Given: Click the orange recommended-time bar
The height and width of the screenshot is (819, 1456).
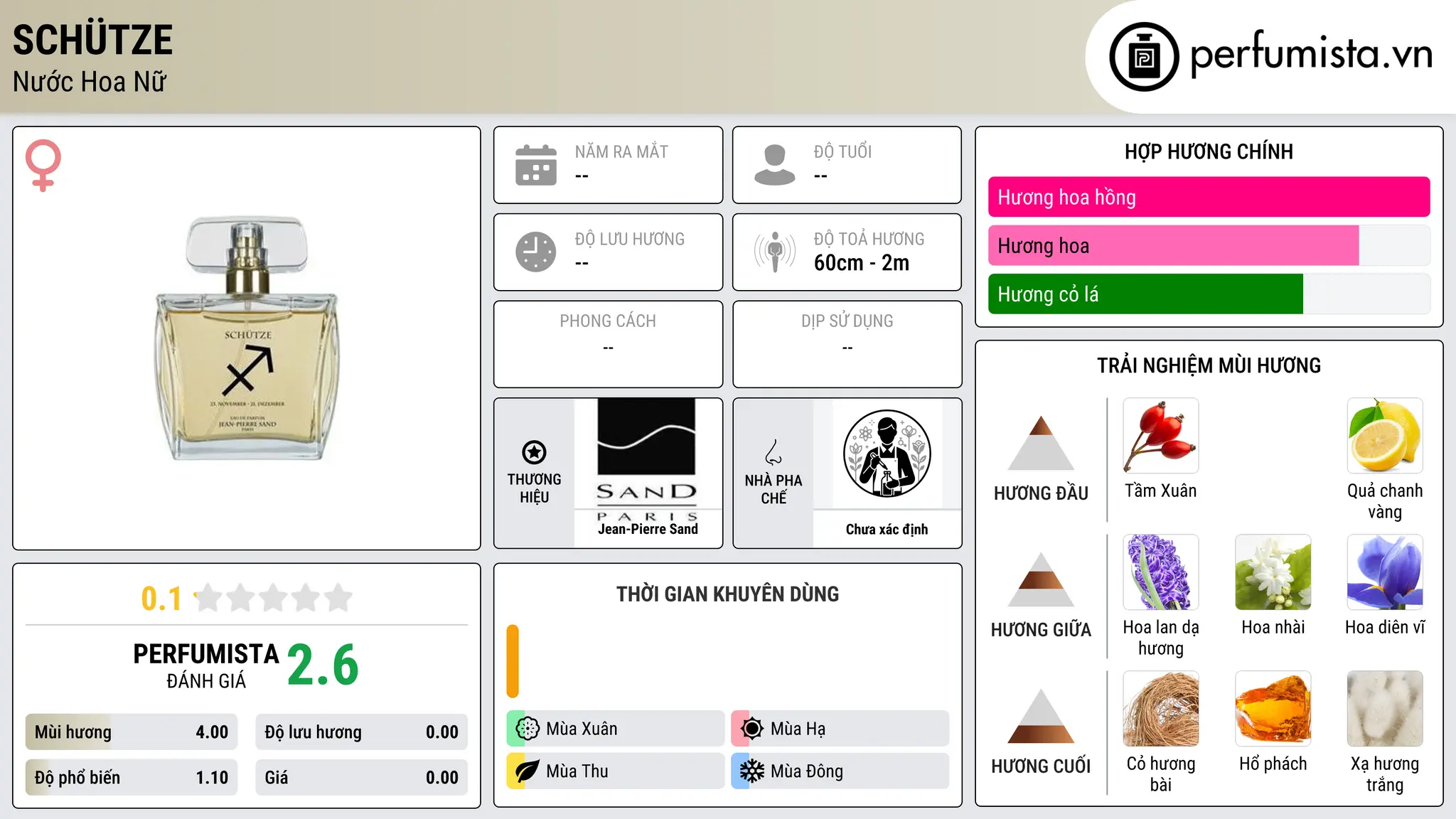Looking at the screenshot, I should point(513,661).
